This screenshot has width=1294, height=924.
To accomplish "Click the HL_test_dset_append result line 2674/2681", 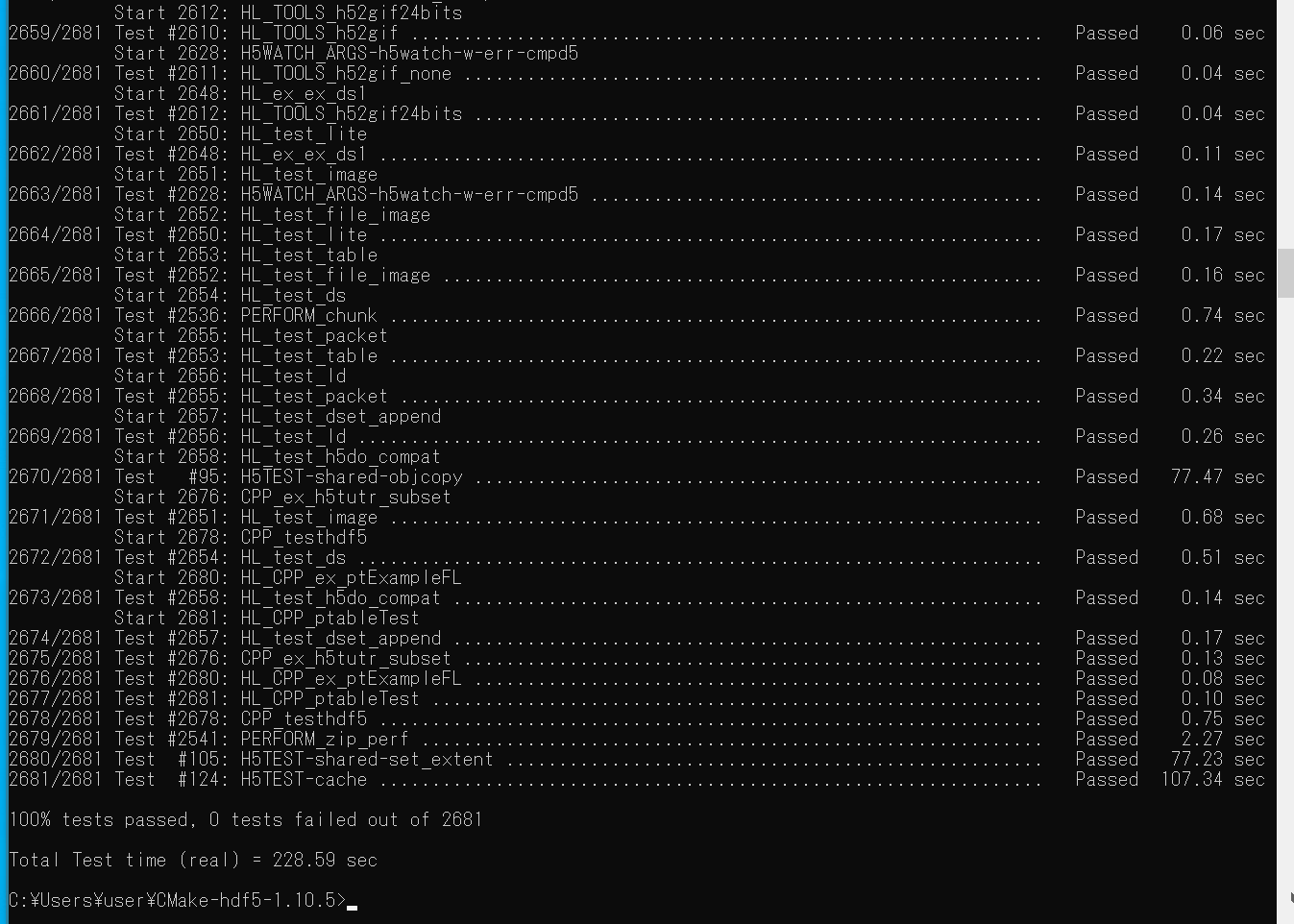I will [x=637, y=638].
